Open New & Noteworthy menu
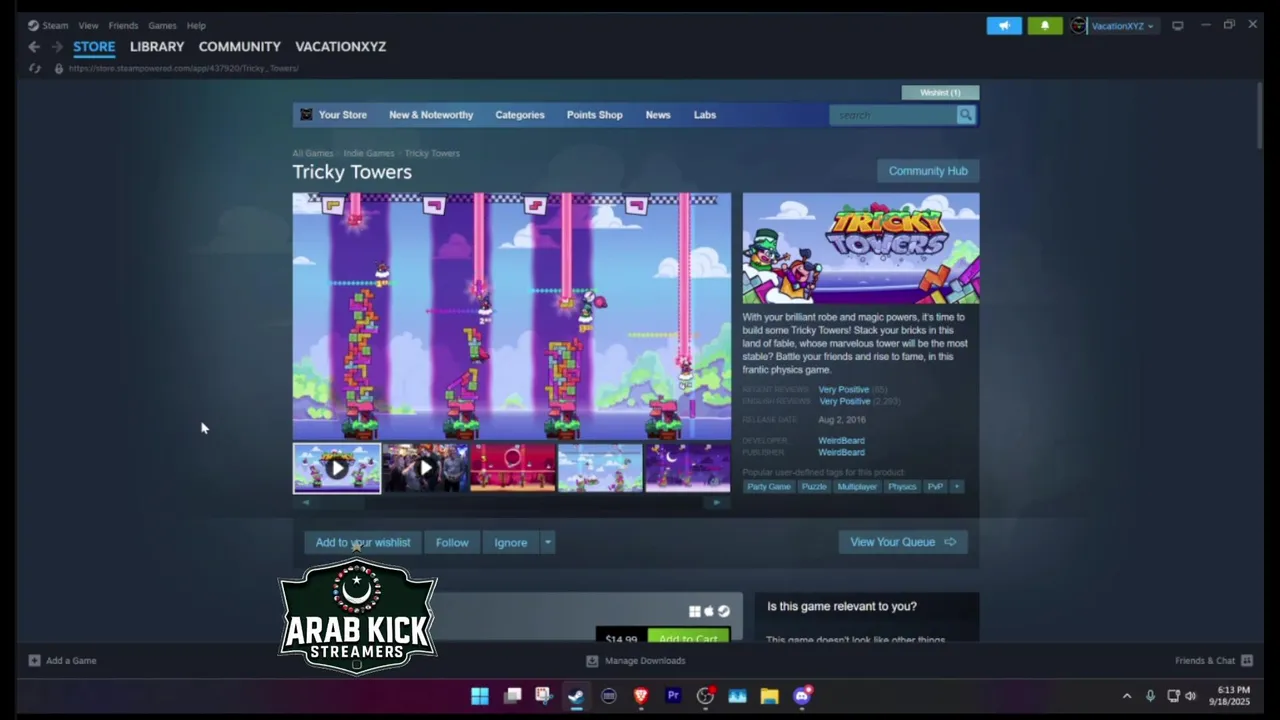Image resolution: width=1280 pixels, height=720 pixels. (431, 115)
